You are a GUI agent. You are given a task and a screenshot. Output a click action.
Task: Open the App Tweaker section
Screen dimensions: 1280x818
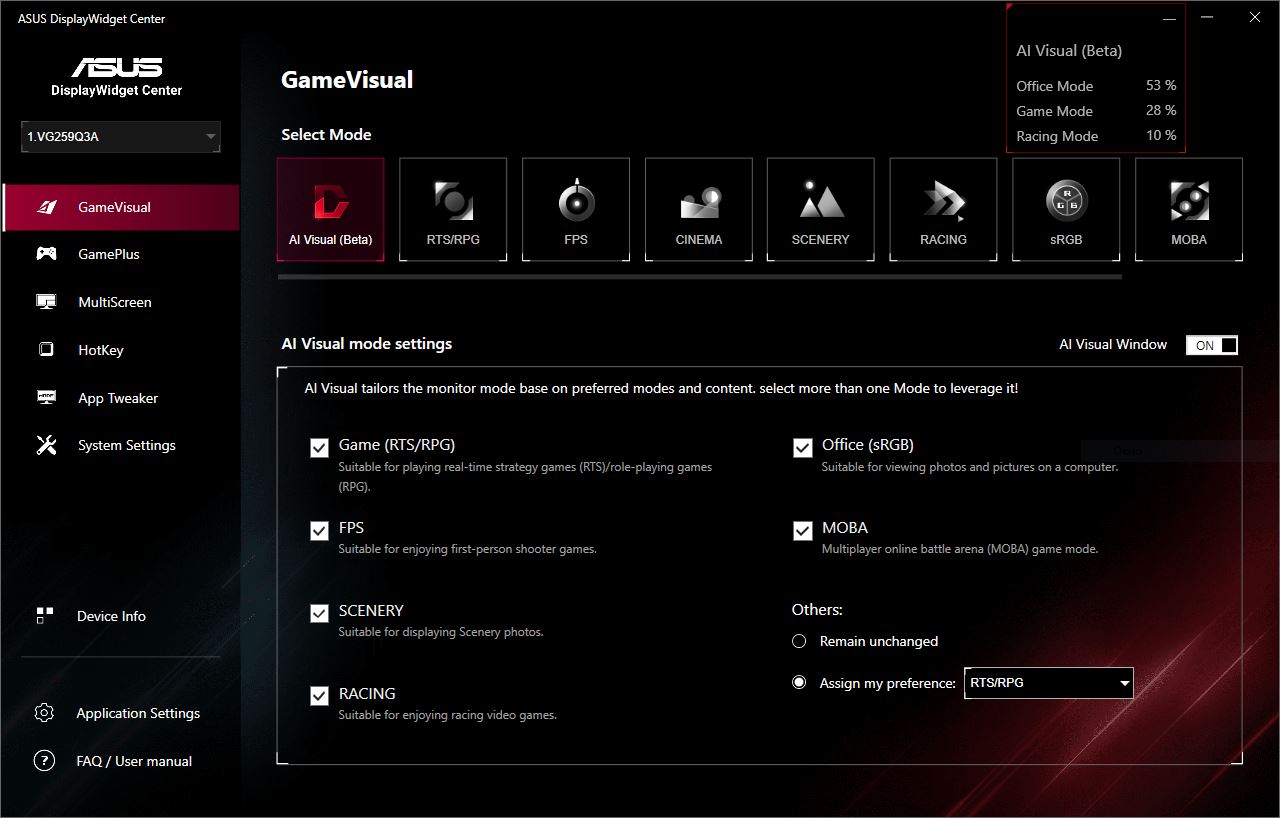118,398
